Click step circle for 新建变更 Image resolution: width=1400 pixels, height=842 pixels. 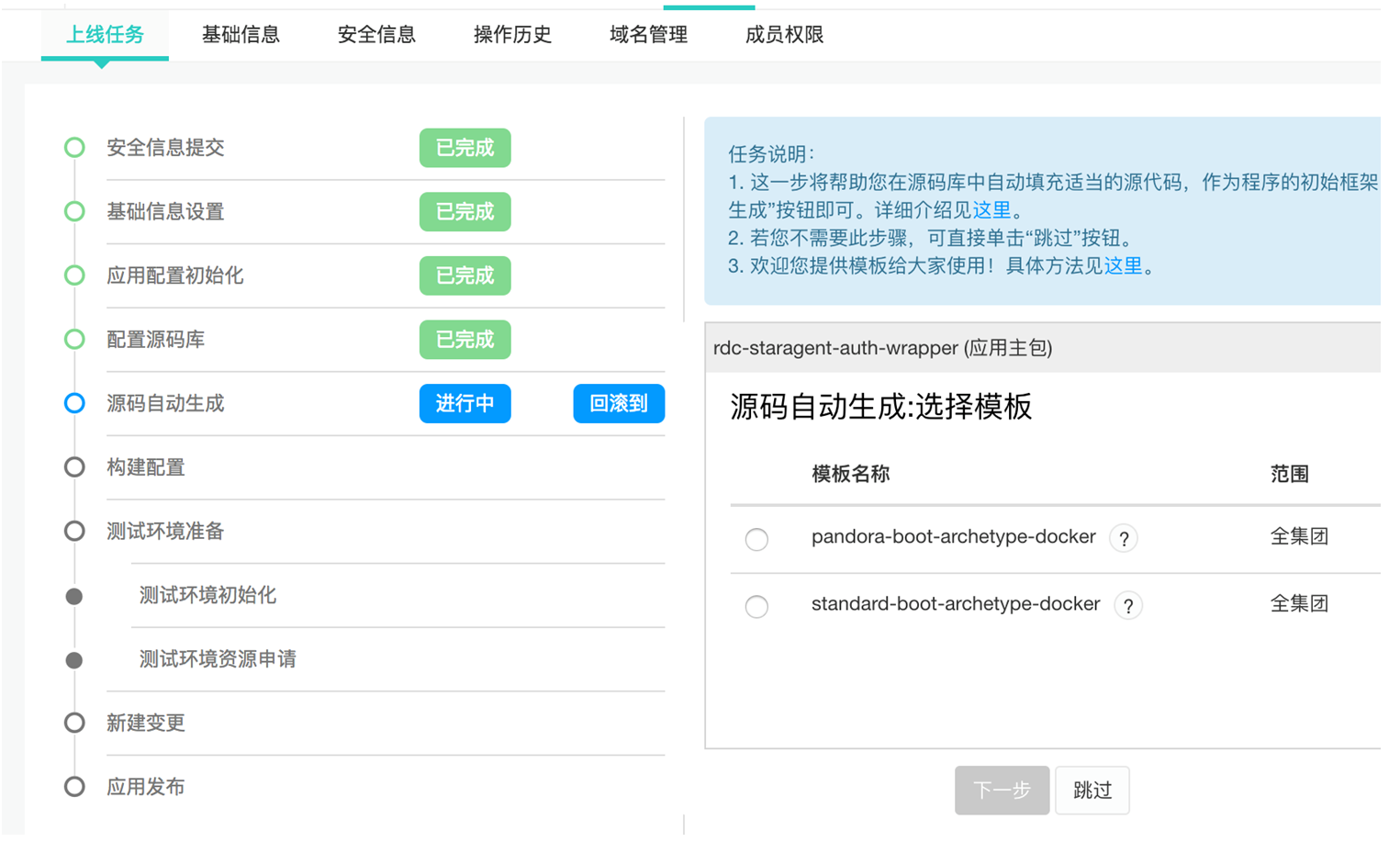point(74,723)
